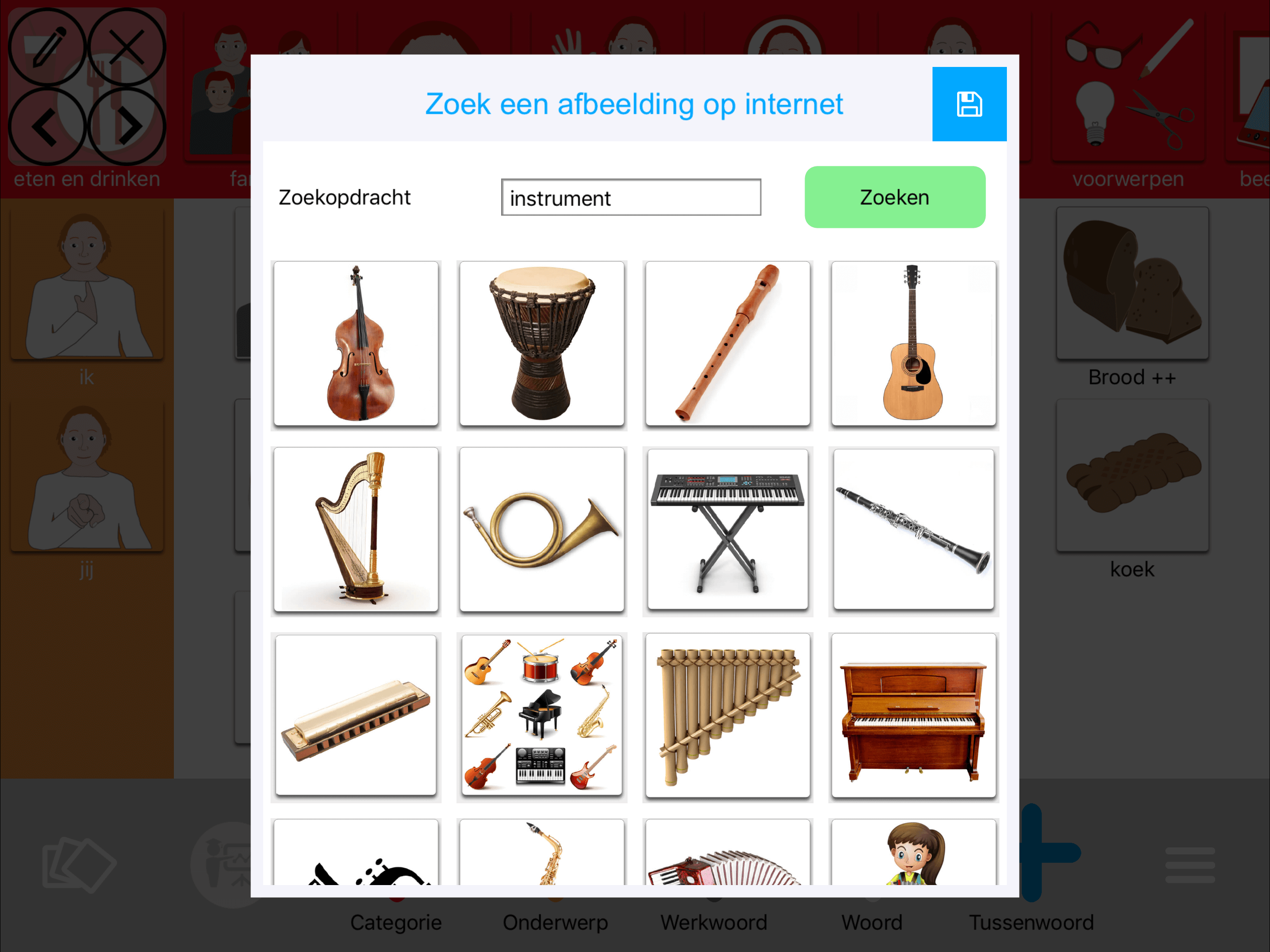Select the harmonica image

pos(356,715)
